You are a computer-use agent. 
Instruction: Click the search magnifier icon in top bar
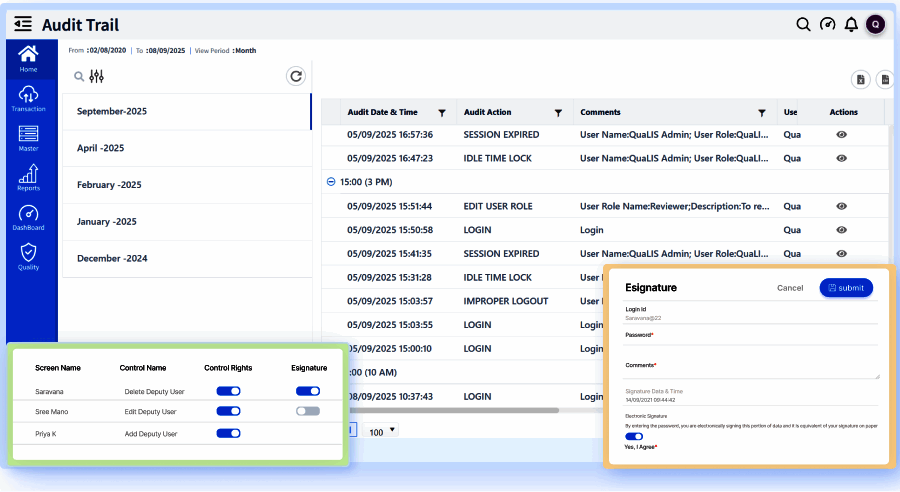[x=803, y=25]
